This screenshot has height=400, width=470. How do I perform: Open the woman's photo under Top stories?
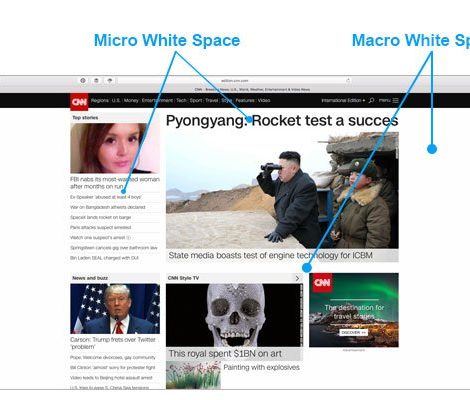115,148
